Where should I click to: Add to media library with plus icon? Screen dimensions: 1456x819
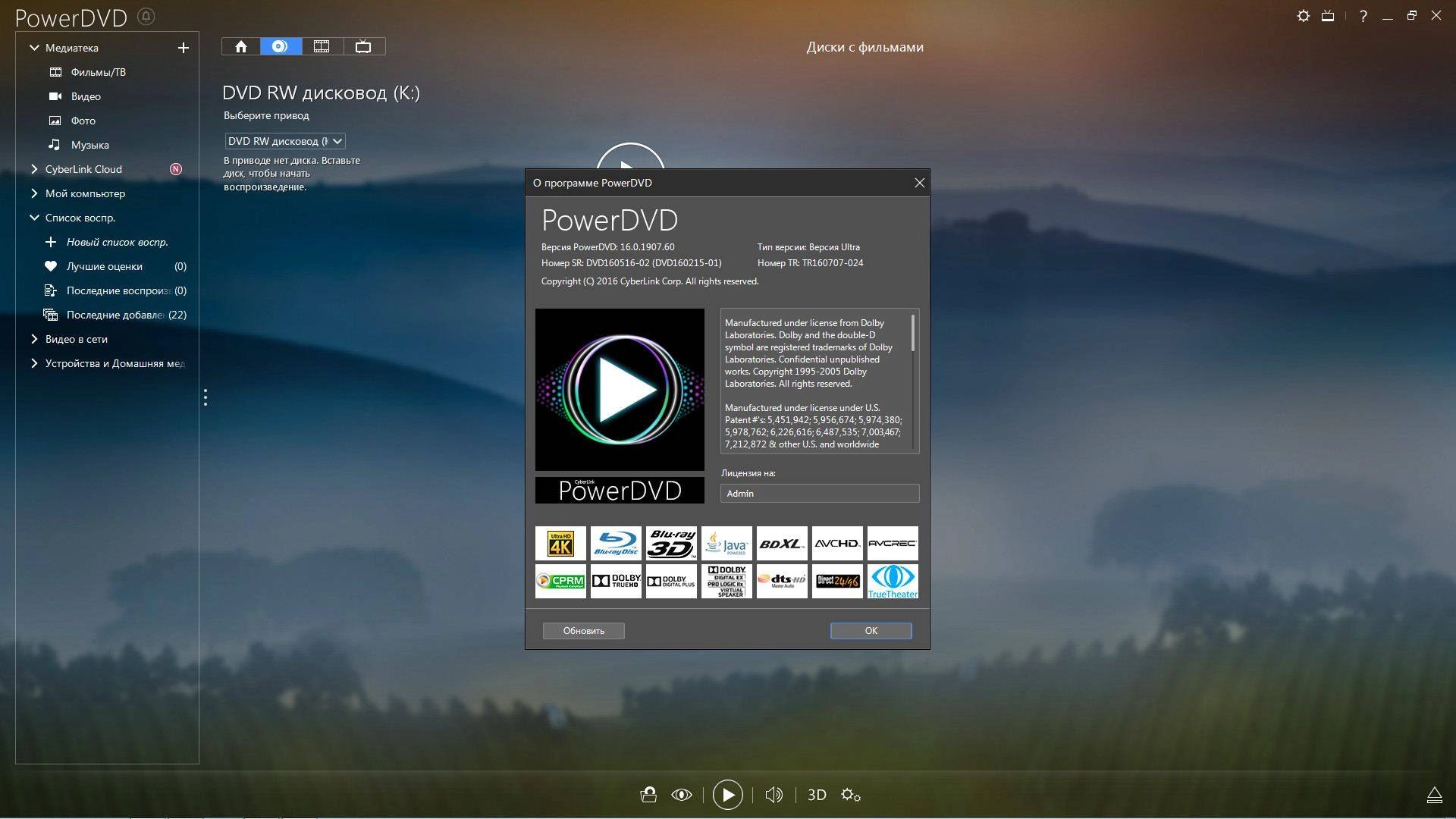183,48
